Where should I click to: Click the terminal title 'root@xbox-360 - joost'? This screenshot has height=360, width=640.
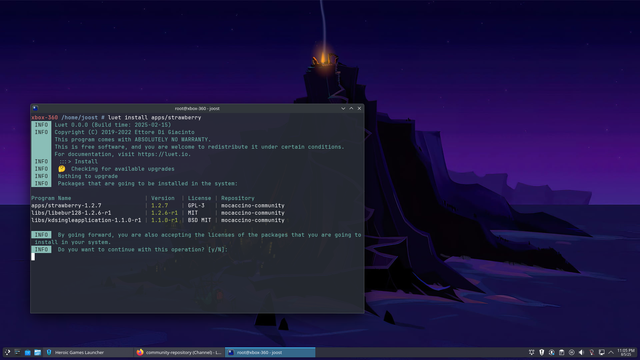(x=197, y=109)
